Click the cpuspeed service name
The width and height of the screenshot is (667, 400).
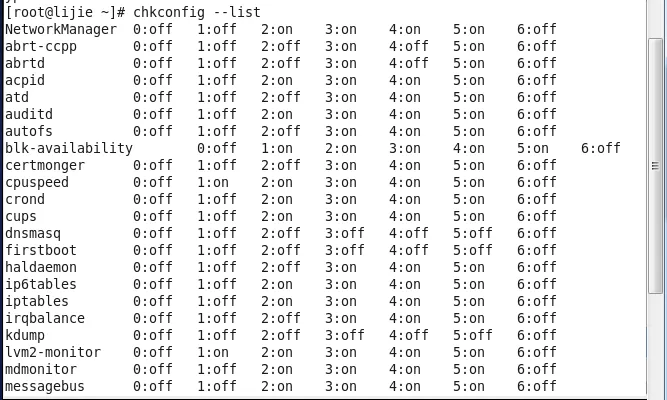pos(39,182)
